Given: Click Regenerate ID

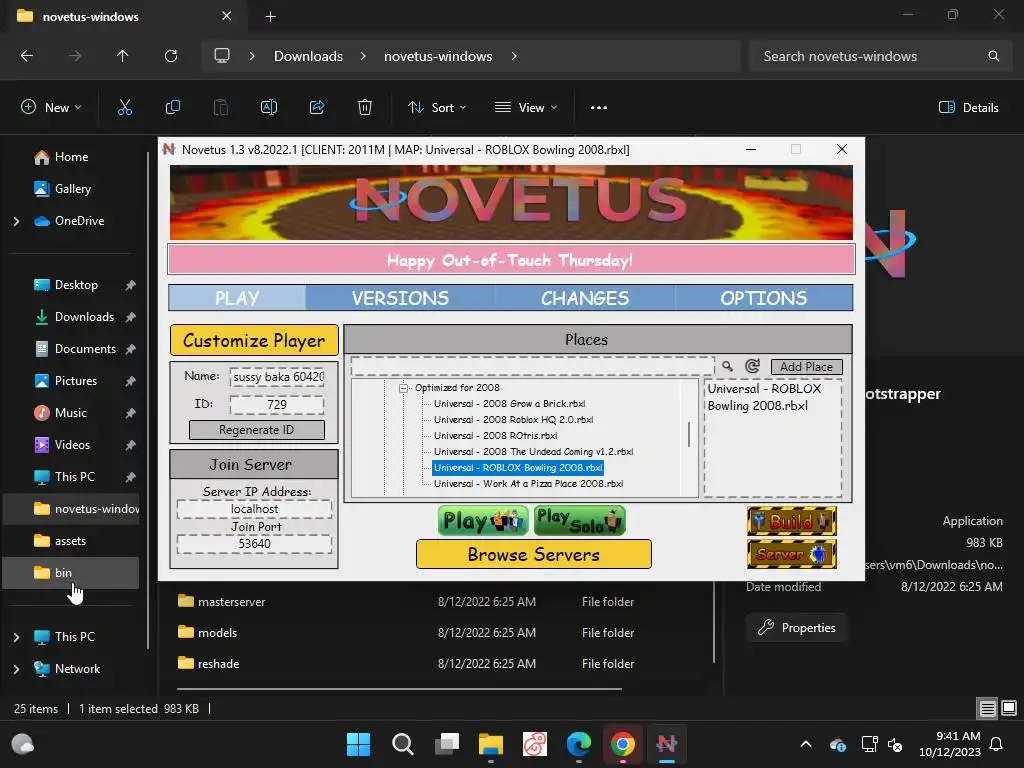Looking at the screenshot, I should (x=256, y=430).
